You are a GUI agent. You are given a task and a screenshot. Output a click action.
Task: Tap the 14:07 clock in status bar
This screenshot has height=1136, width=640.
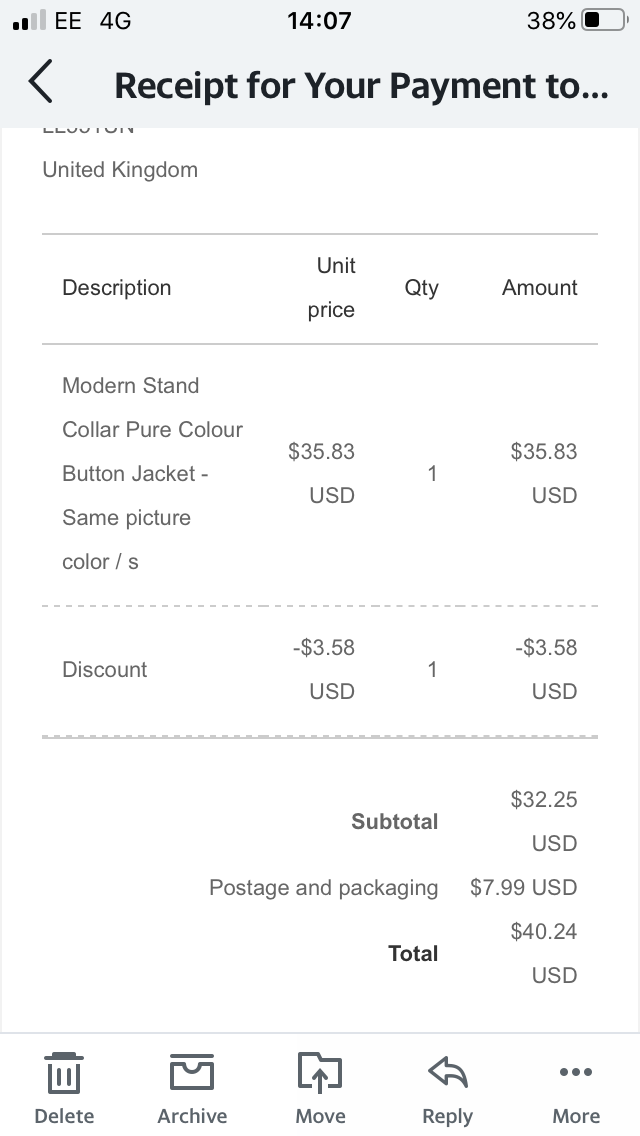[319, 20]
